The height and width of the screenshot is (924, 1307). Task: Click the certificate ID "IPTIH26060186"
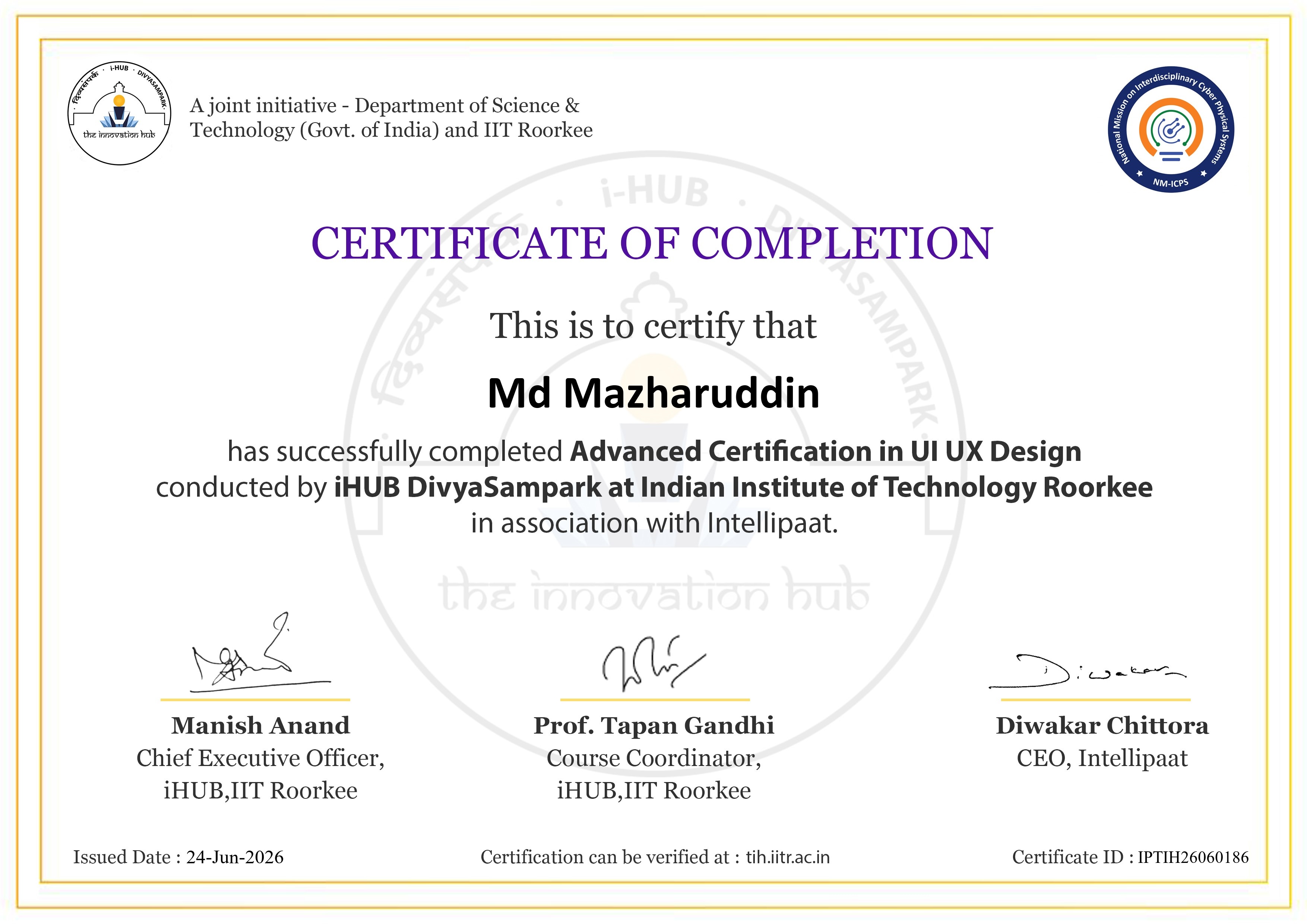[x=1193, y=857]
